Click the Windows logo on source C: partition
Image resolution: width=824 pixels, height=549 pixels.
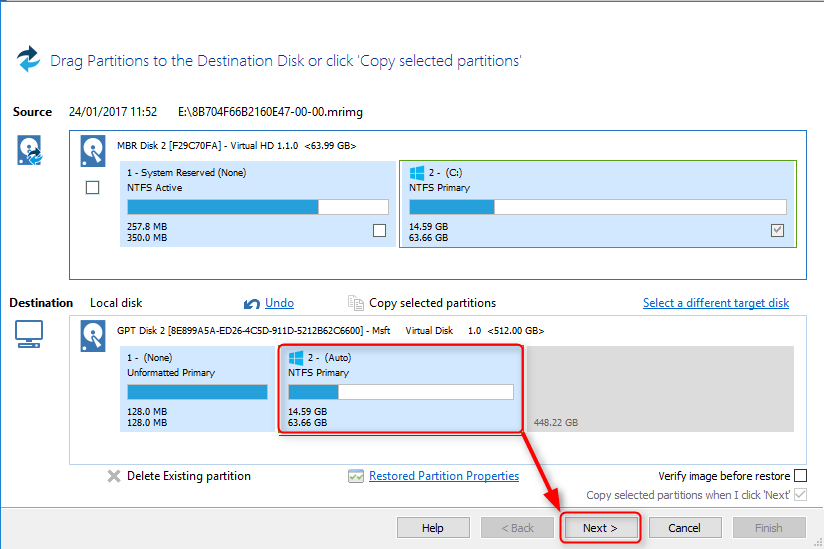click(x=417, y=173)
